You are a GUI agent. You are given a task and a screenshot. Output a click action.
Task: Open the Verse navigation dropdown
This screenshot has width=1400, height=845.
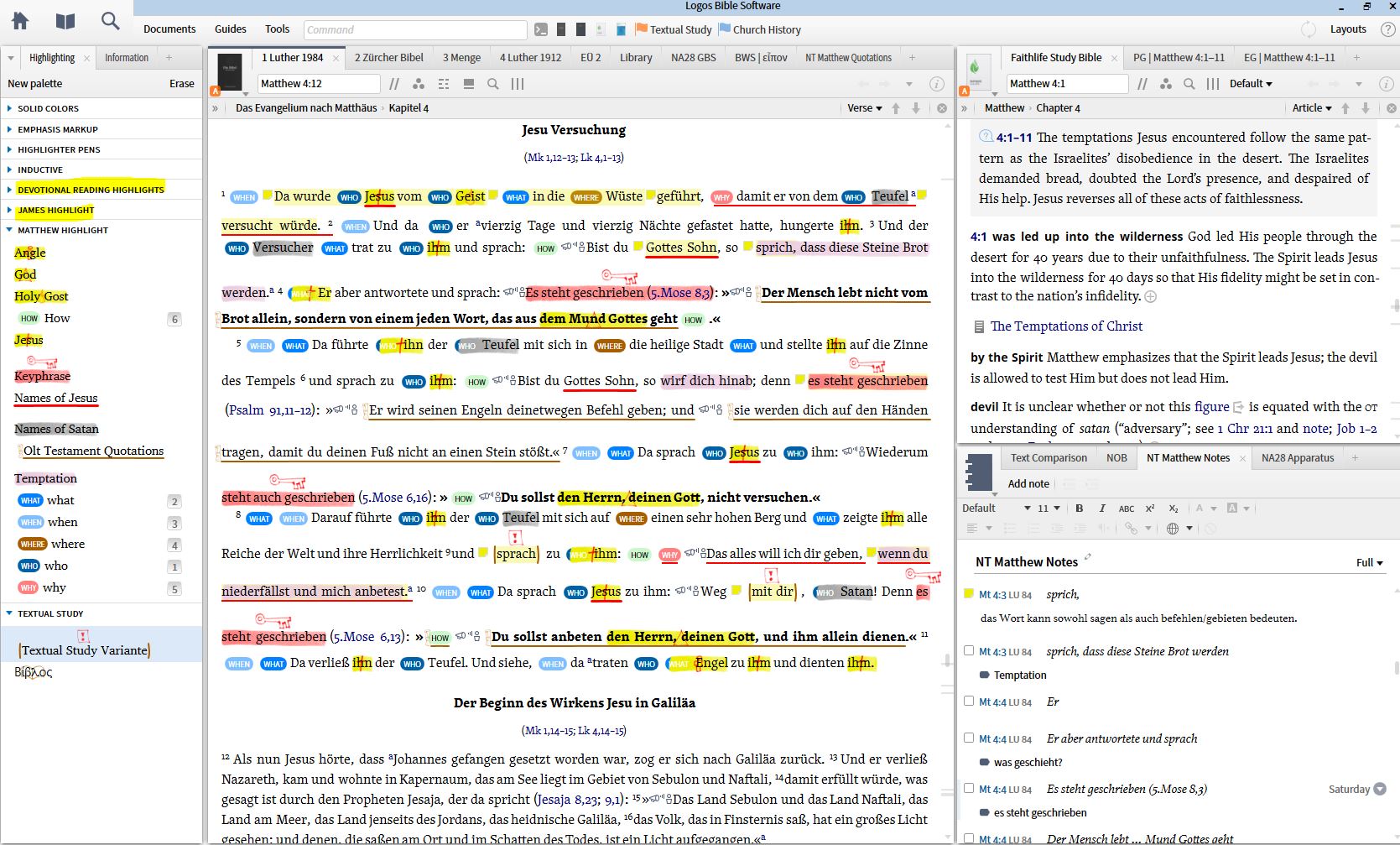tap(864, 108)
